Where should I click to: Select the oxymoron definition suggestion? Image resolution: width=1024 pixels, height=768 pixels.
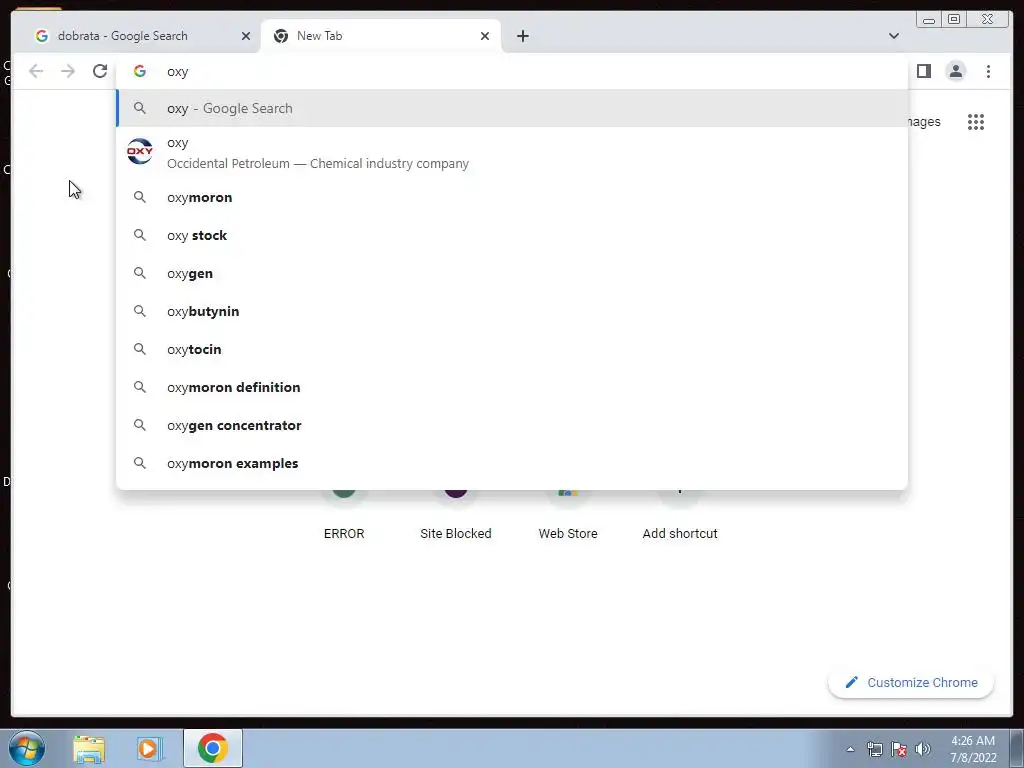pyautogui.click(x=512, y=387)
